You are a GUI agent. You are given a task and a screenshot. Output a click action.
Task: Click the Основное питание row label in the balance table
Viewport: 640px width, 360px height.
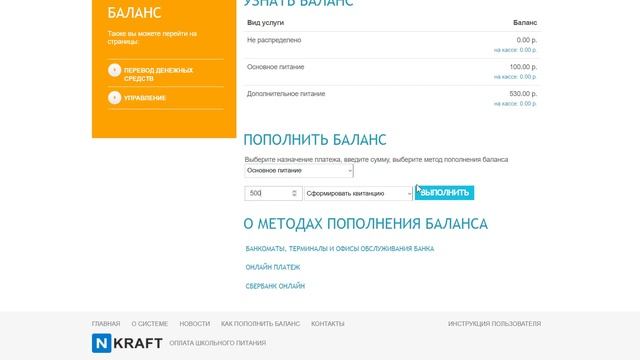pos(276,67)
